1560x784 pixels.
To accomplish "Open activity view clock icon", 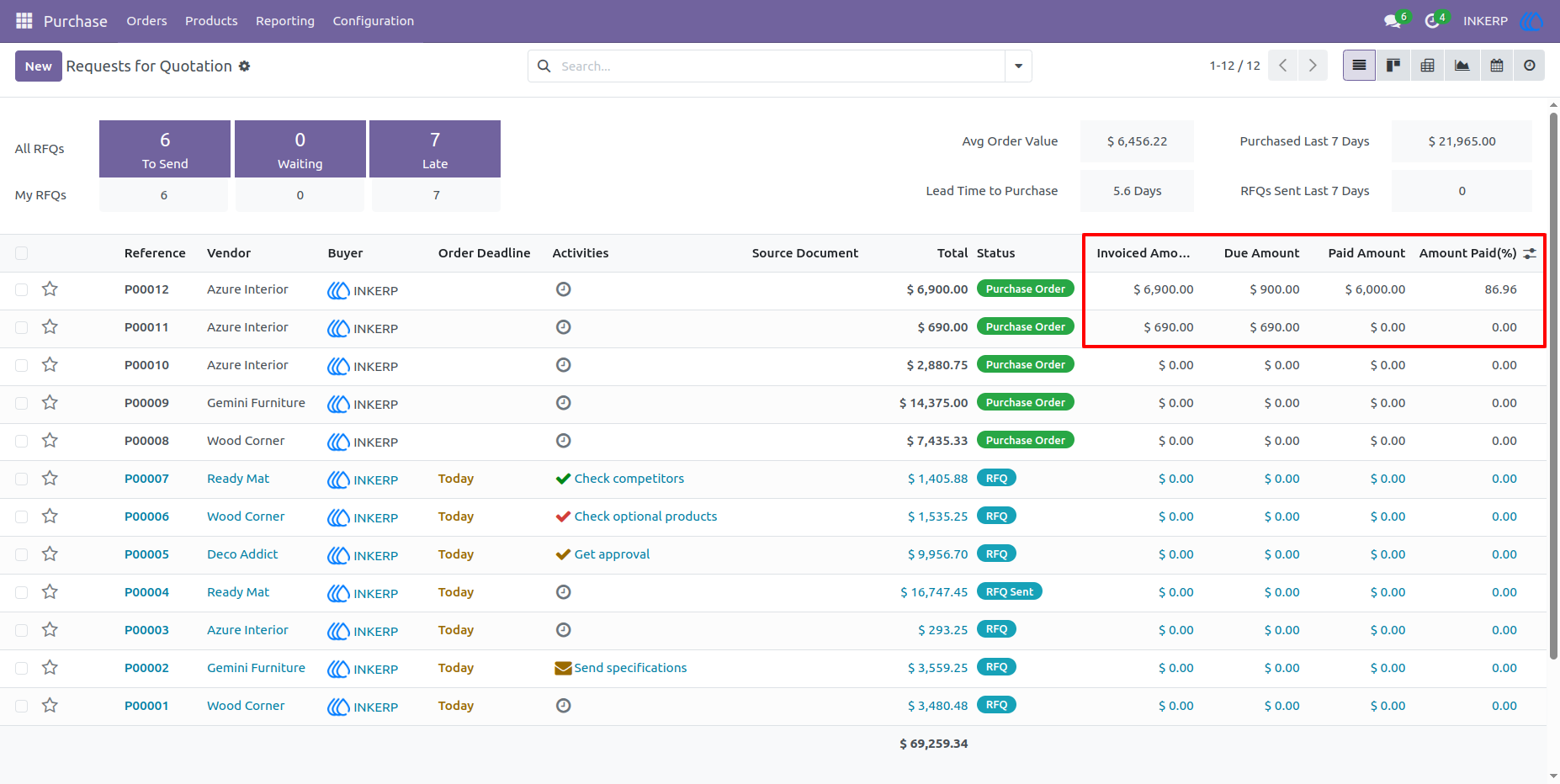I will pos(1530,66).
